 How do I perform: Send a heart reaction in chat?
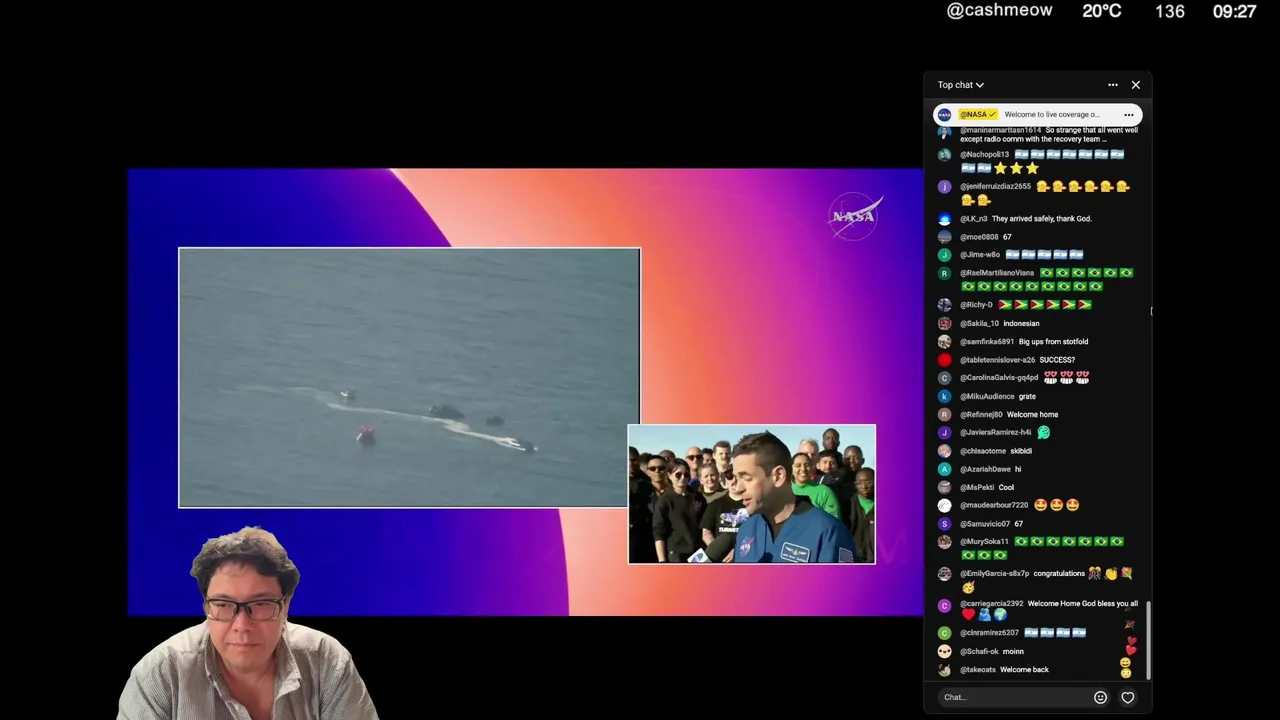point(1128,697)
